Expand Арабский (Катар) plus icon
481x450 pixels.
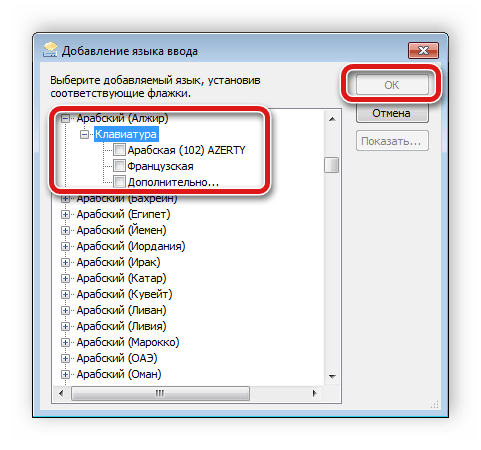pyautogui.click(x=65, y=278)
